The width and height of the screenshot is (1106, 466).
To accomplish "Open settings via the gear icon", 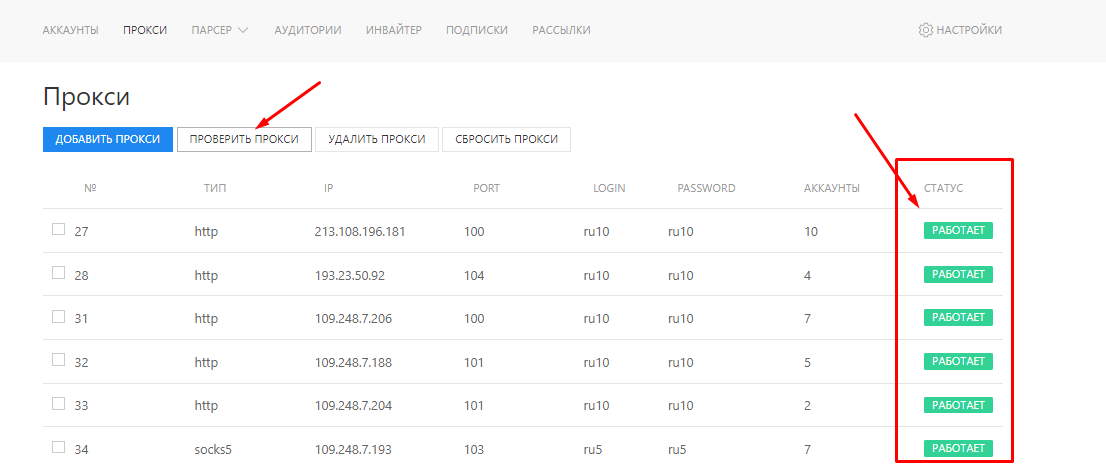I will [x=925, y=30].
